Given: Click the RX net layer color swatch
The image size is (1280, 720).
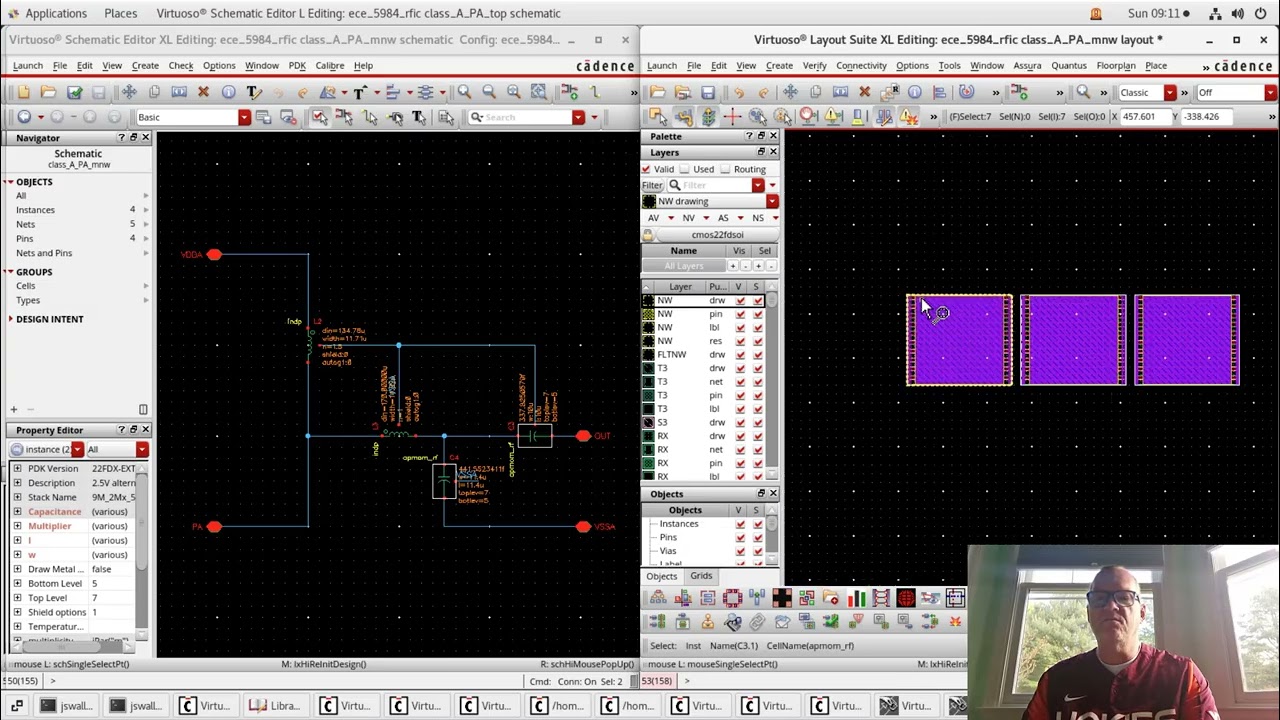Looking at the screenshot, I should point(648,450).
